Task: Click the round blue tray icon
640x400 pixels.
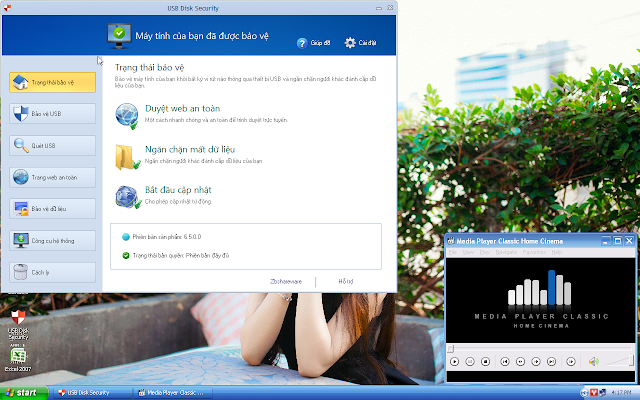Action: click(x=584, y=393)
